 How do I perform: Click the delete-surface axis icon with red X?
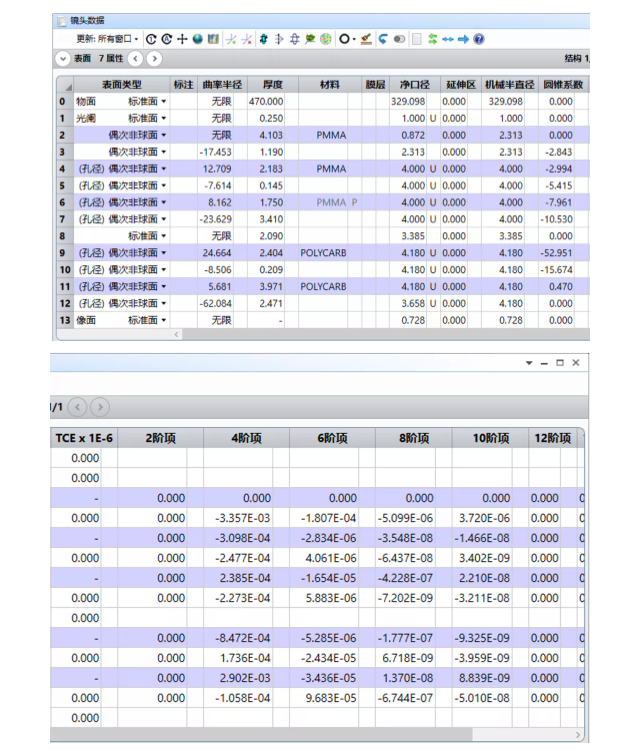[247, 39]
